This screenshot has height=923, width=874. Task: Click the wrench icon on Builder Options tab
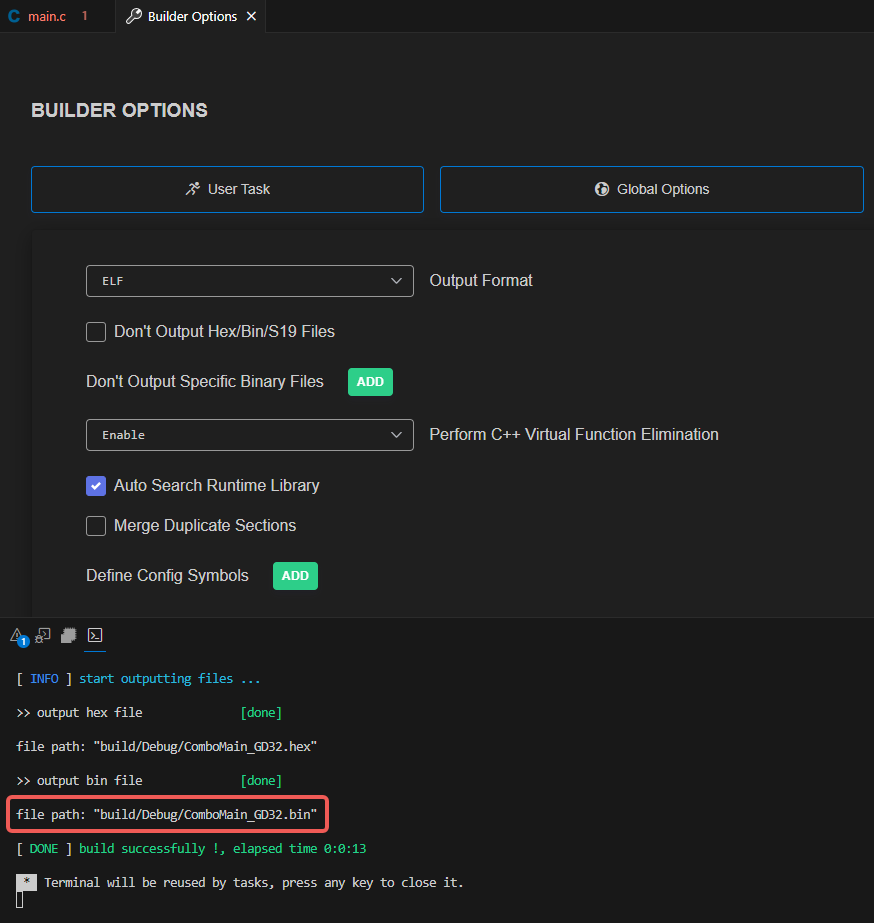133,17
